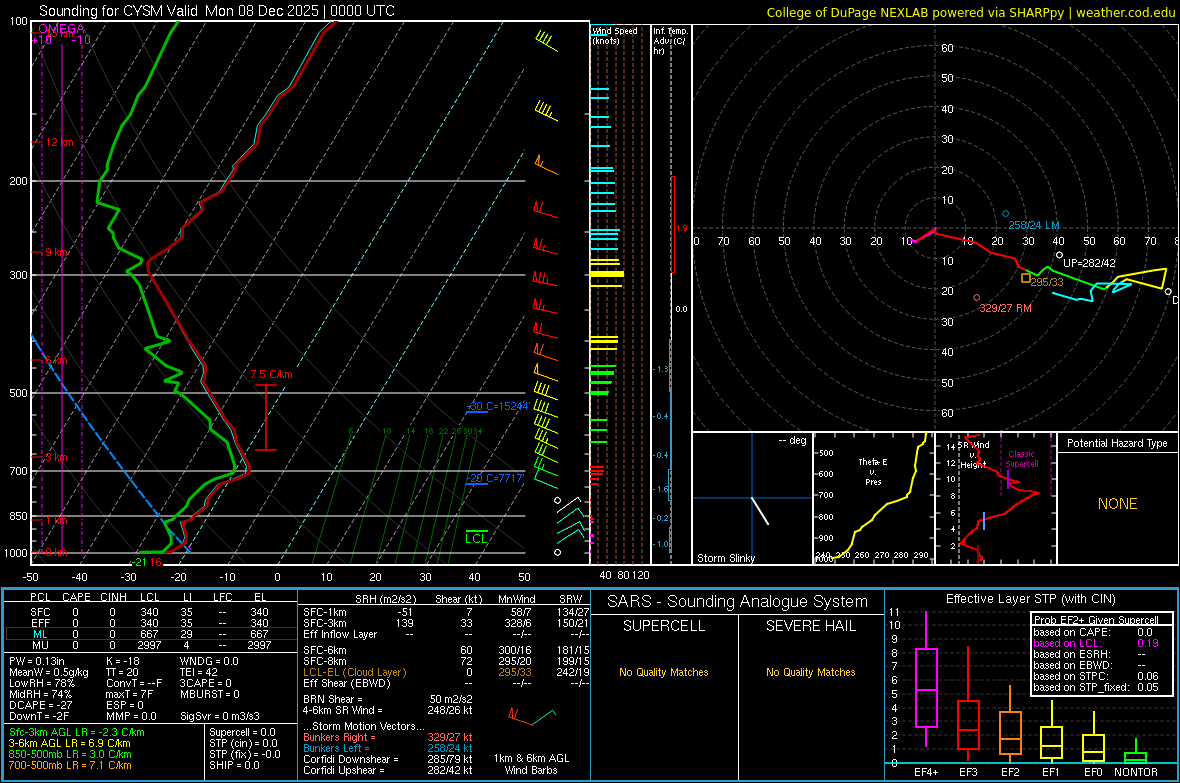This screenshot has height=783, width=1180.
Task: Click the magenta OMEGA label
Action: click(x=61, y=29)
